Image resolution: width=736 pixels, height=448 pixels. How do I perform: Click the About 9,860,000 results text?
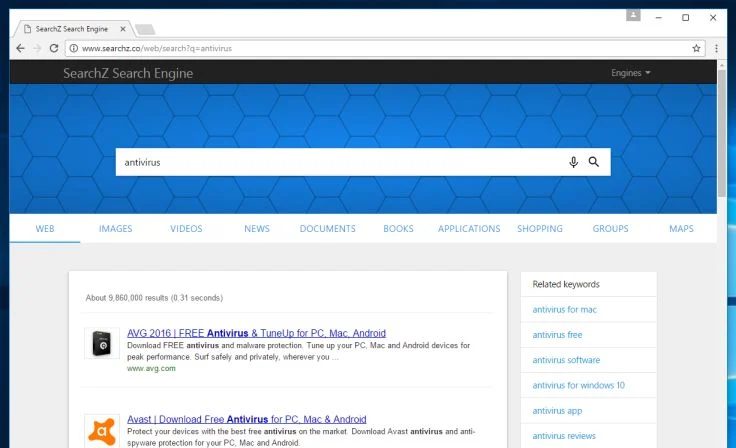(x=154, y=298)
